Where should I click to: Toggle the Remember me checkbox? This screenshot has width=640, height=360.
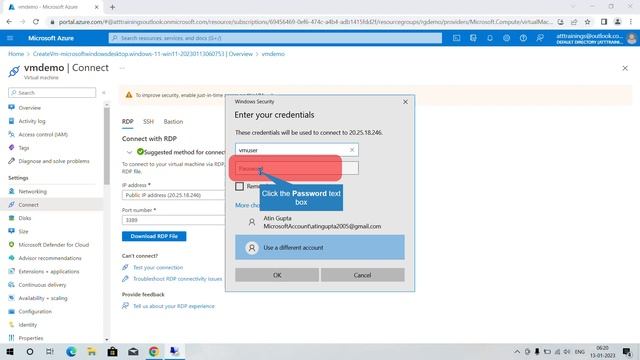[x=240, y=187]
